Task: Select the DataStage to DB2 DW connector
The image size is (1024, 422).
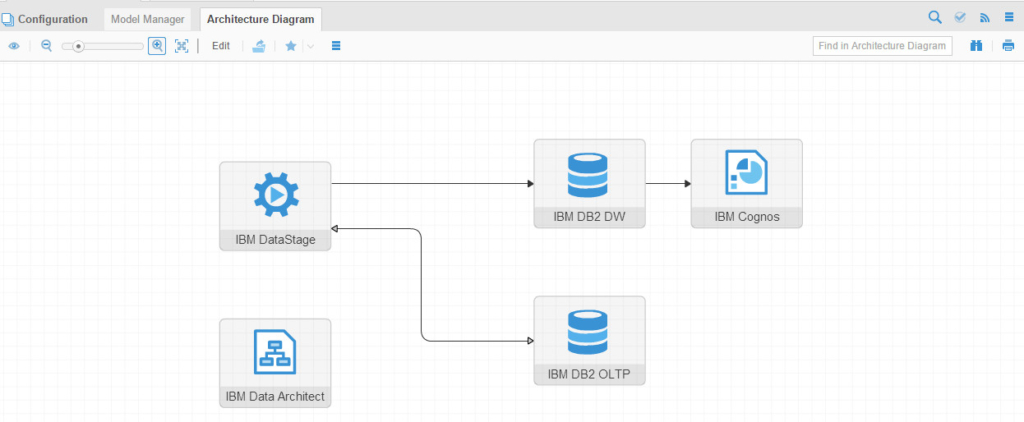Action: tap(433, 184)
